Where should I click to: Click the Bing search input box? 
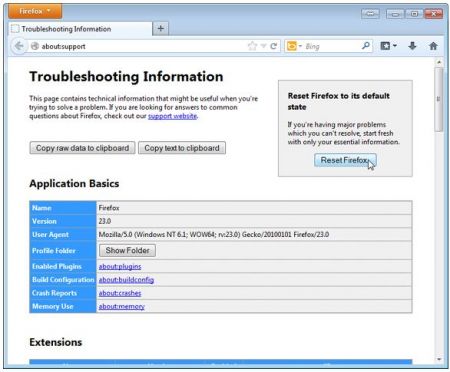332,46
